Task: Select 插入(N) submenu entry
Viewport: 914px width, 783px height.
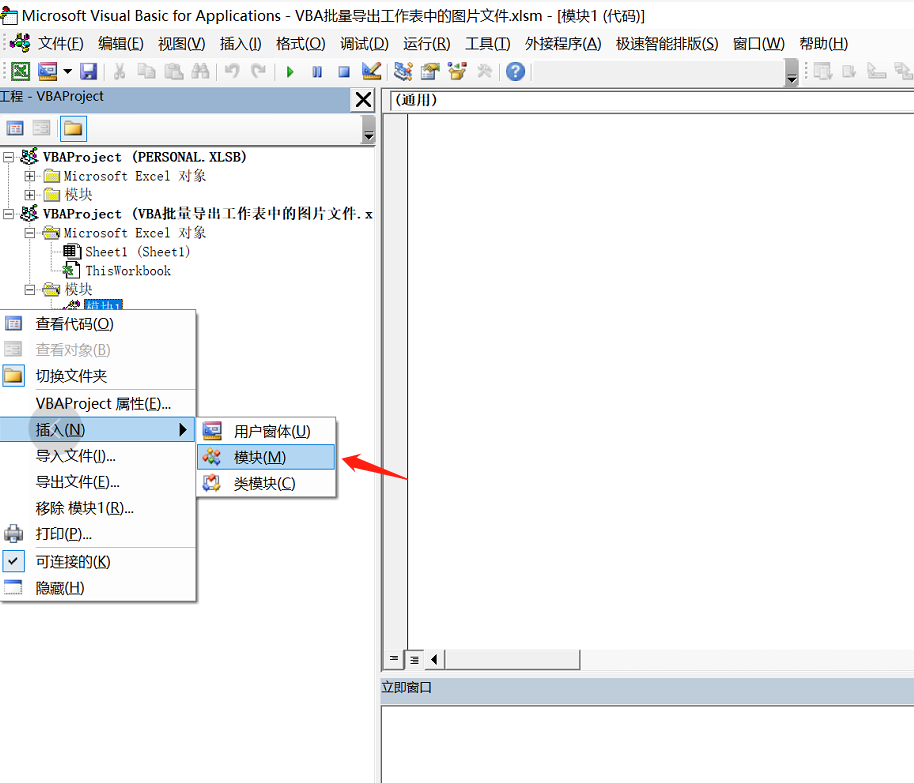Action: click(98, 430)
